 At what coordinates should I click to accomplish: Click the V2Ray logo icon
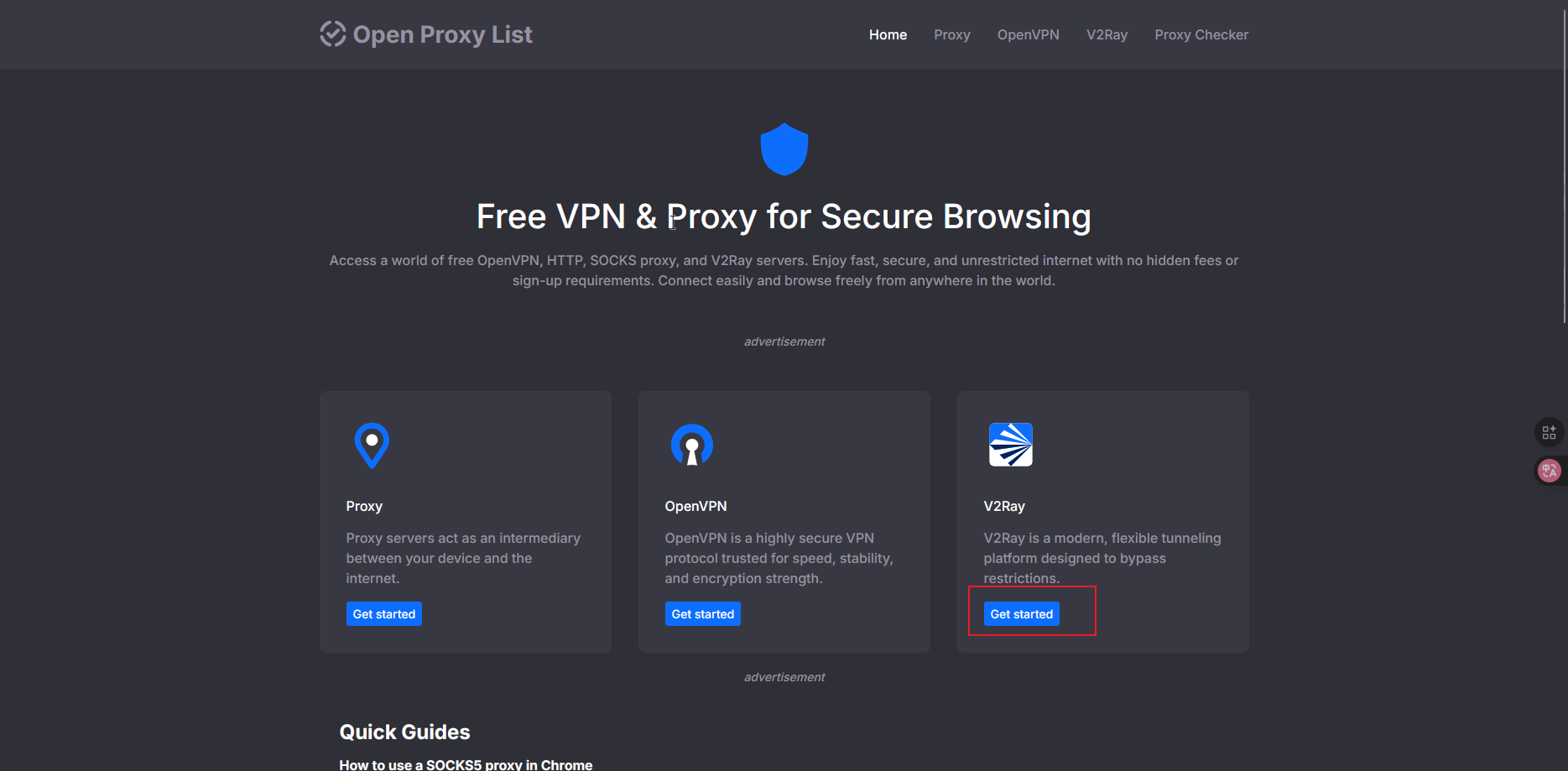(x=1010, y=445)
